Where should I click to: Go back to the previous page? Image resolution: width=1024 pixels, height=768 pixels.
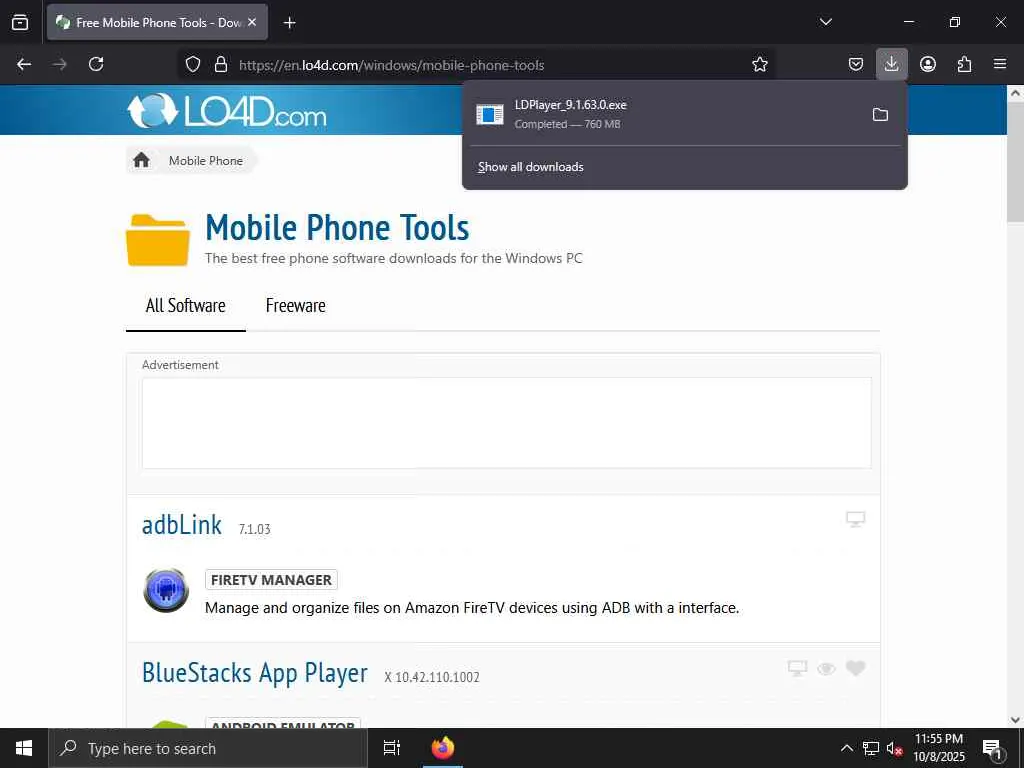(24, 64)
